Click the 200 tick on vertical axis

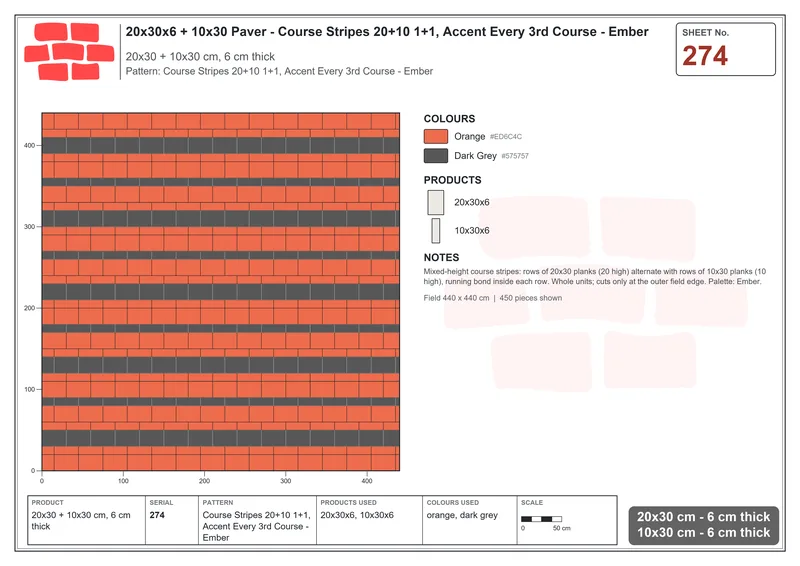(29, 308)
